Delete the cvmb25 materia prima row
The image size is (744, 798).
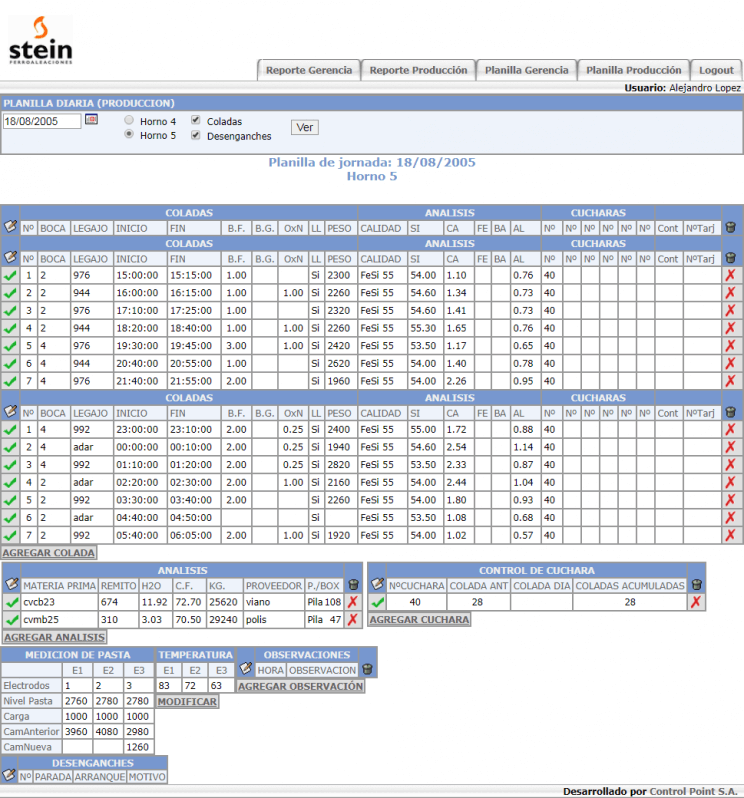(x=353, y=619)
